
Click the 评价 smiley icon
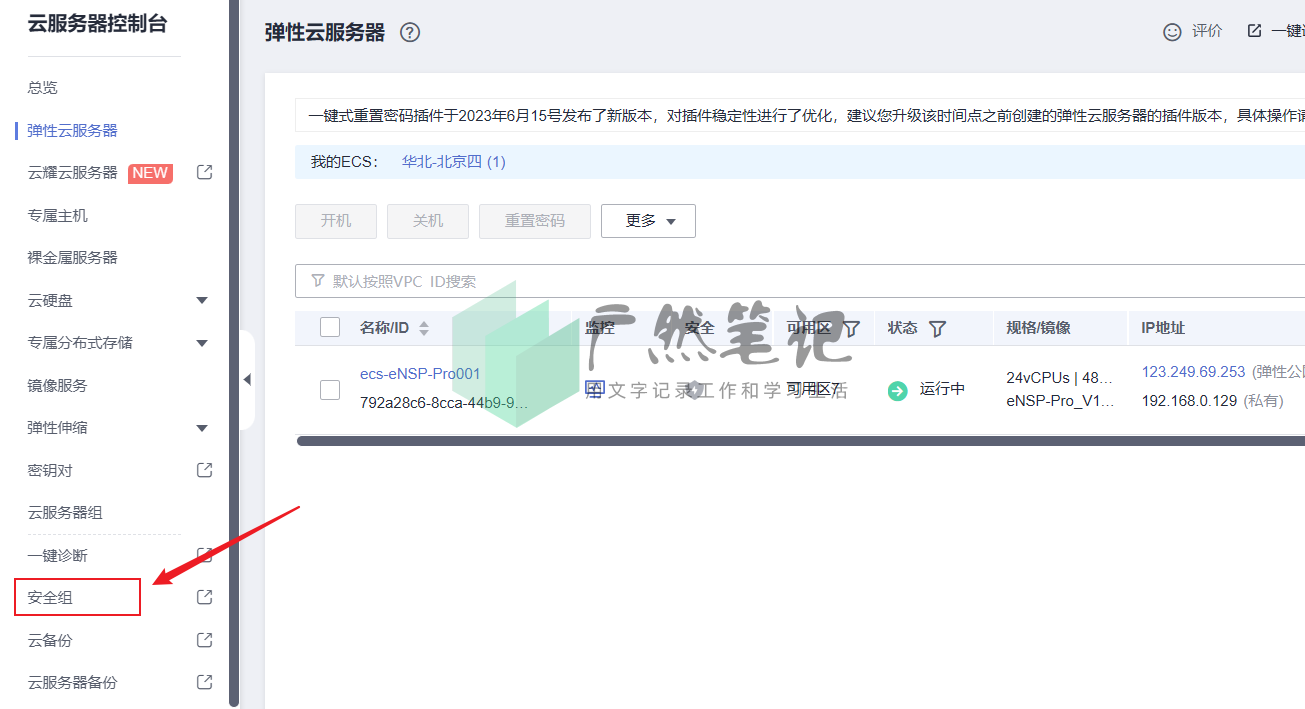point(1172,32)
